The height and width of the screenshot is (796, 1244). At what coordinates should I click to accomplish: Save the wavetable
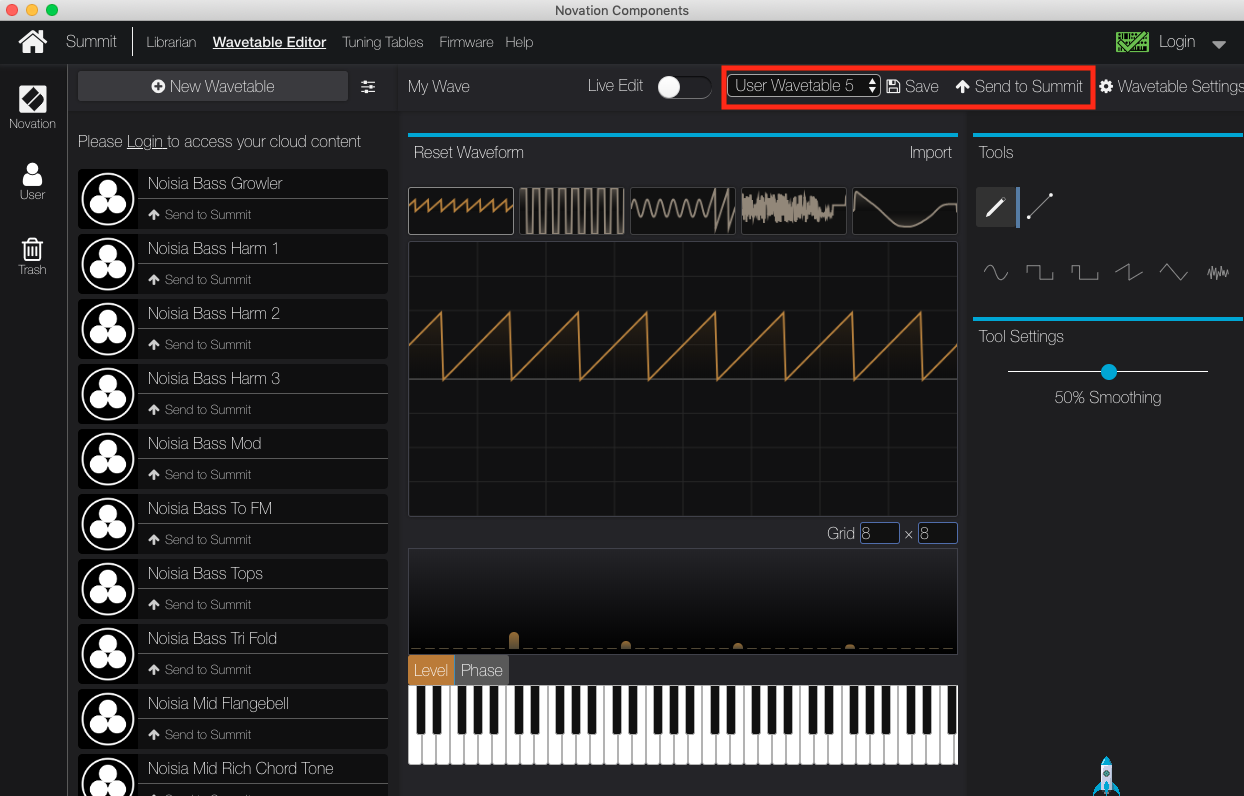click(912, 87)
